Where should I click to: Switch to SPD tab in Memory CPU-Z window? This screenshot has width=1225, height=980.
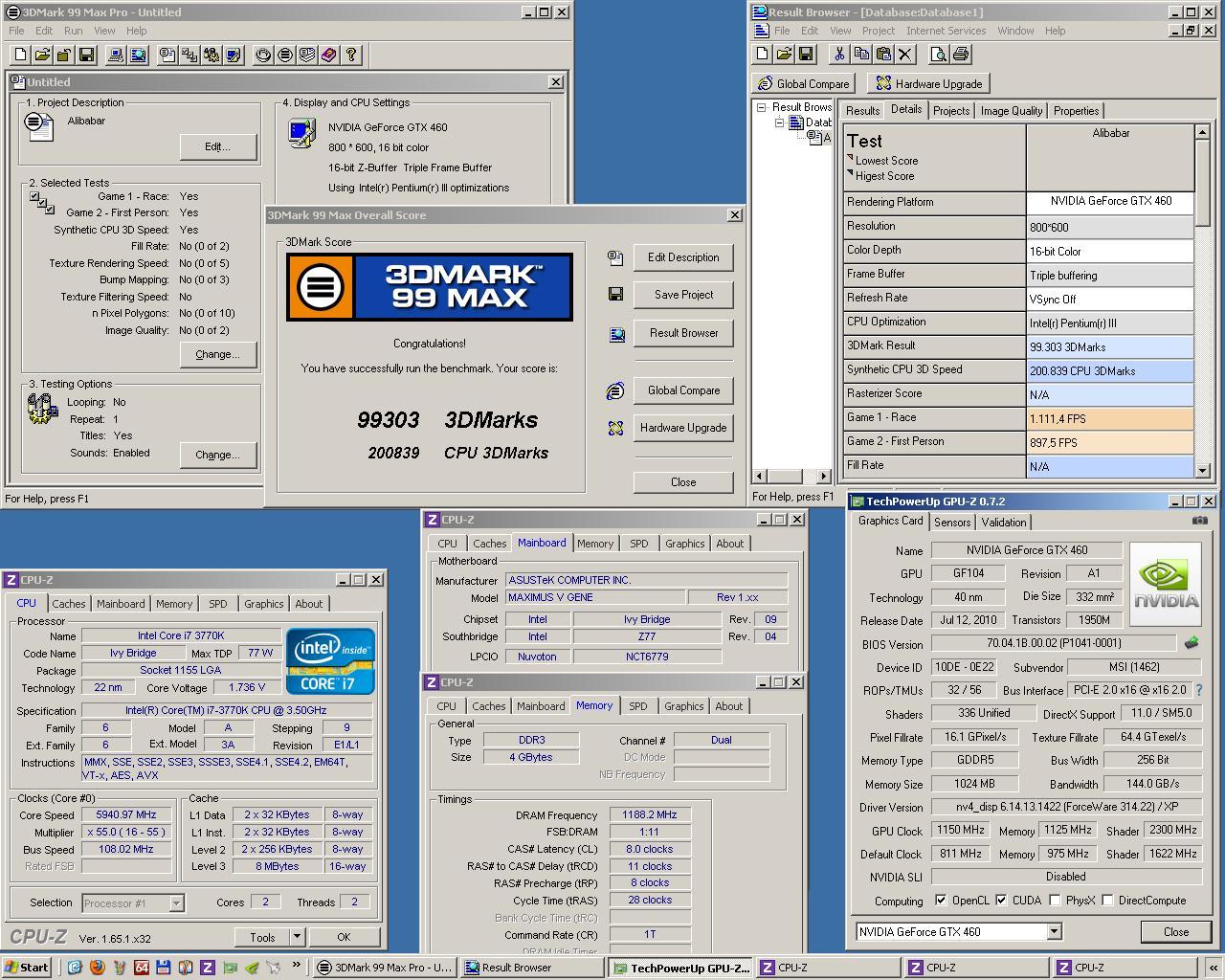point(638,706)
